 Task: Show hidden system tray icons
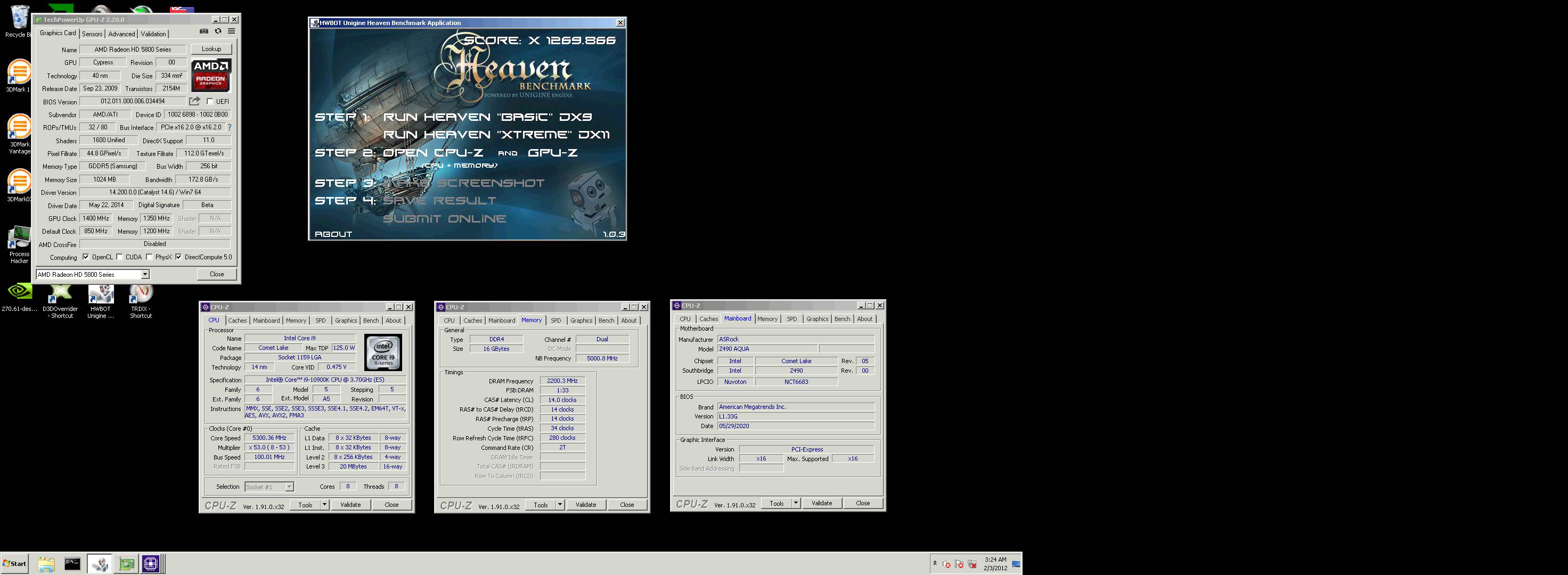pyautogui.click(x=935, y=563)
